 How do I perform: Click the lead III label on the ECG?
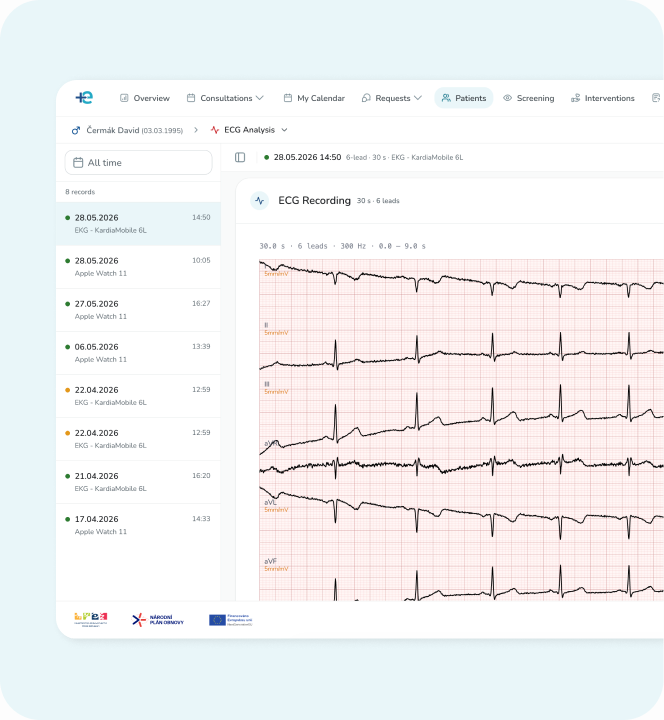[x=267, y=384]
